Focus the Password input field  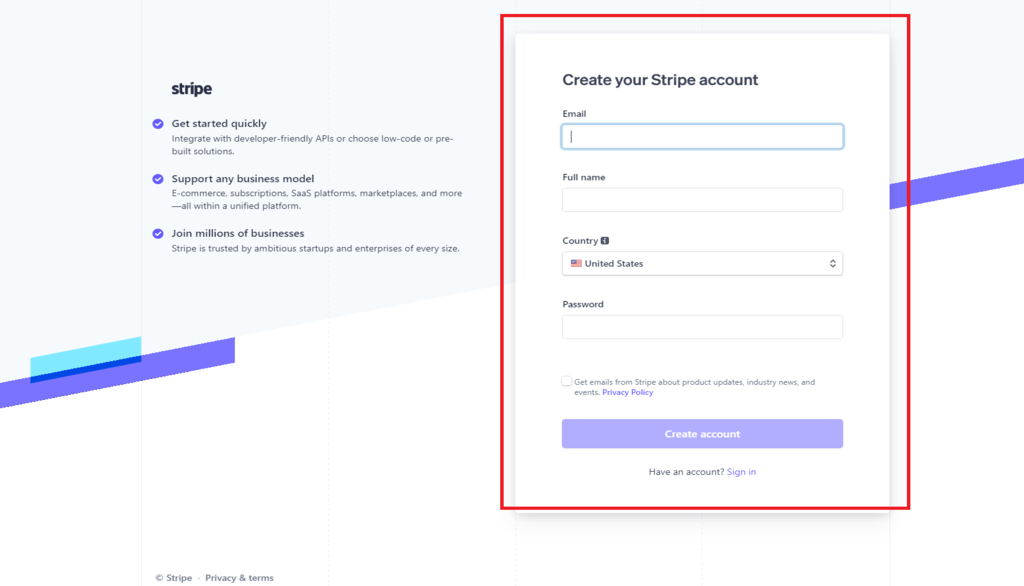coord(702,327)
